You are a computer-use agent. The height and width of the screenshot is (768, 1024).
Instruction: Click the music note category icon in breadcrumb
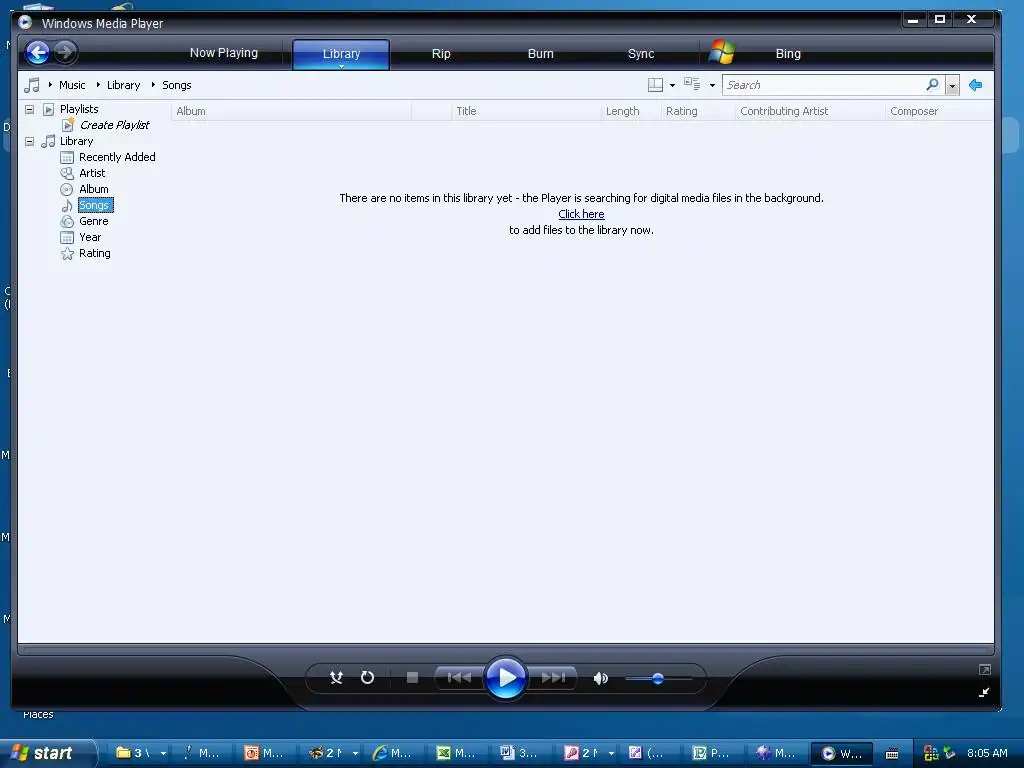(x=31, y=85)
